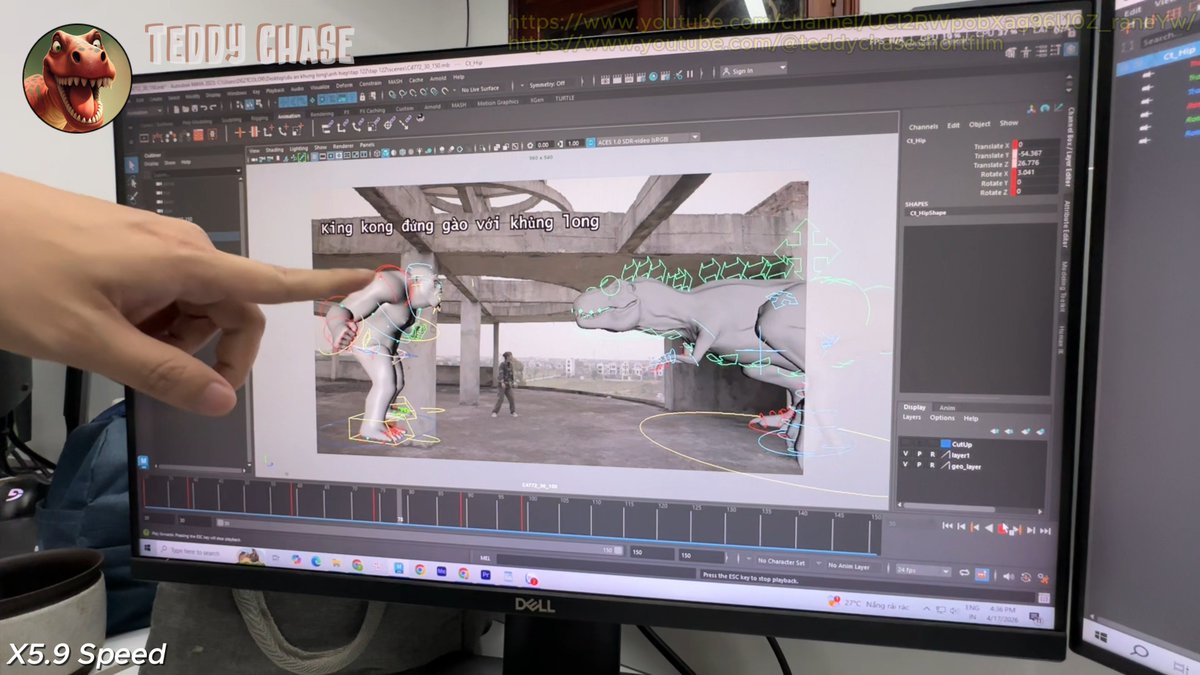Click the gamma 1.00 field in viewport
Screen dimensions: 1200x675
(573, 143)
